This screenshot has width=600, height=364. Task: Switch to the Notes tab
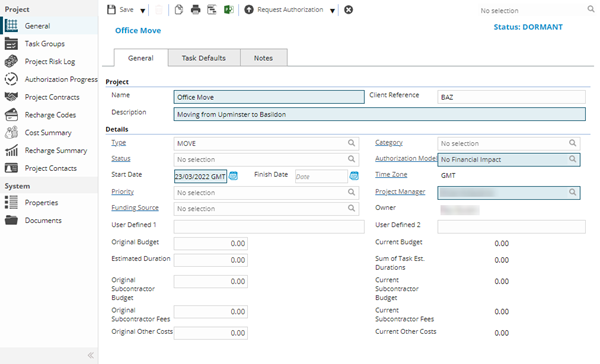[x=263, y=58]
